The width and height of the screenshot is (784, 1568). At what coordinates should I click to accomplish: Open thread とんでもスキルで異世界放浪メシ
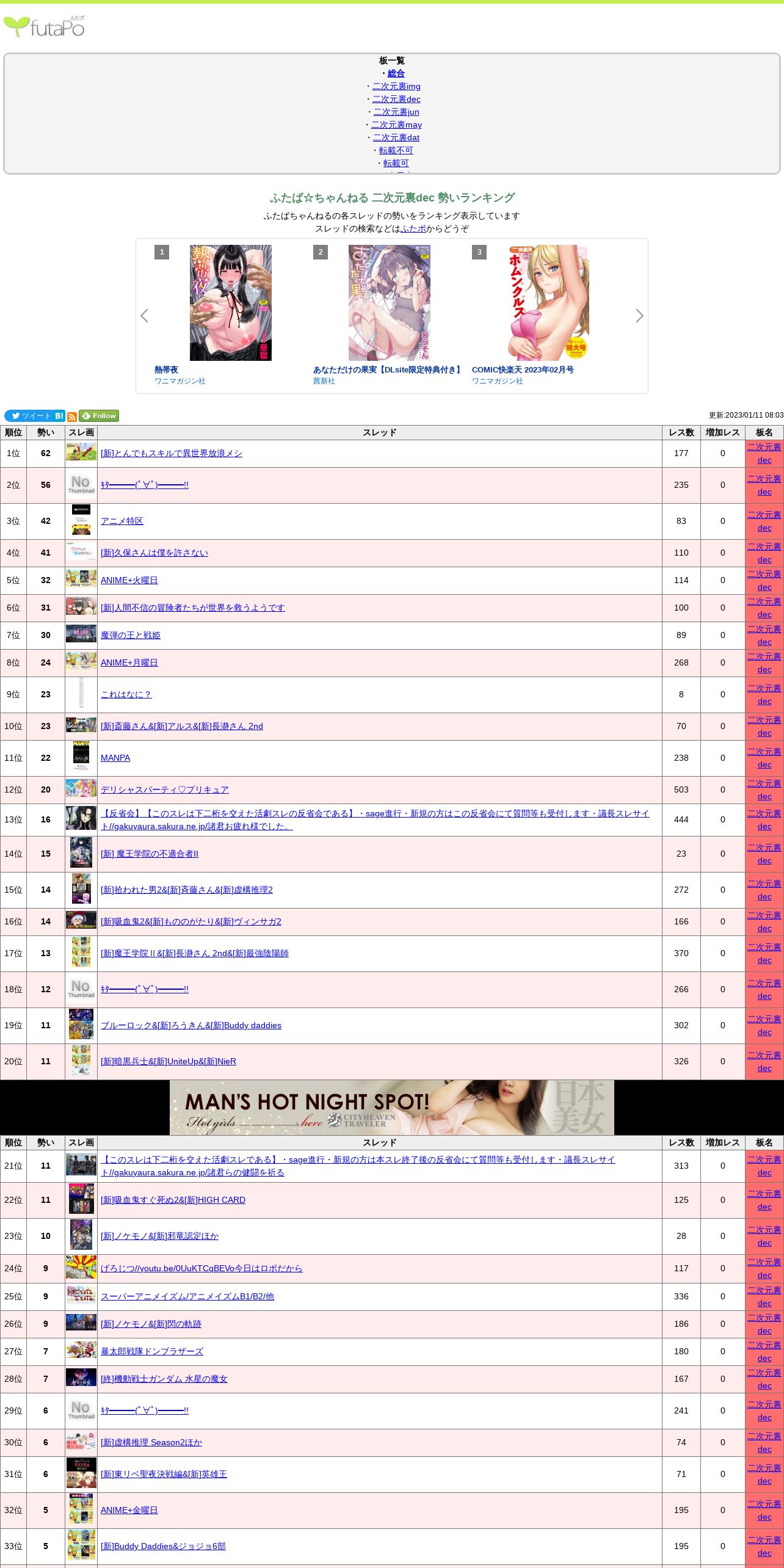pos(172,453)
